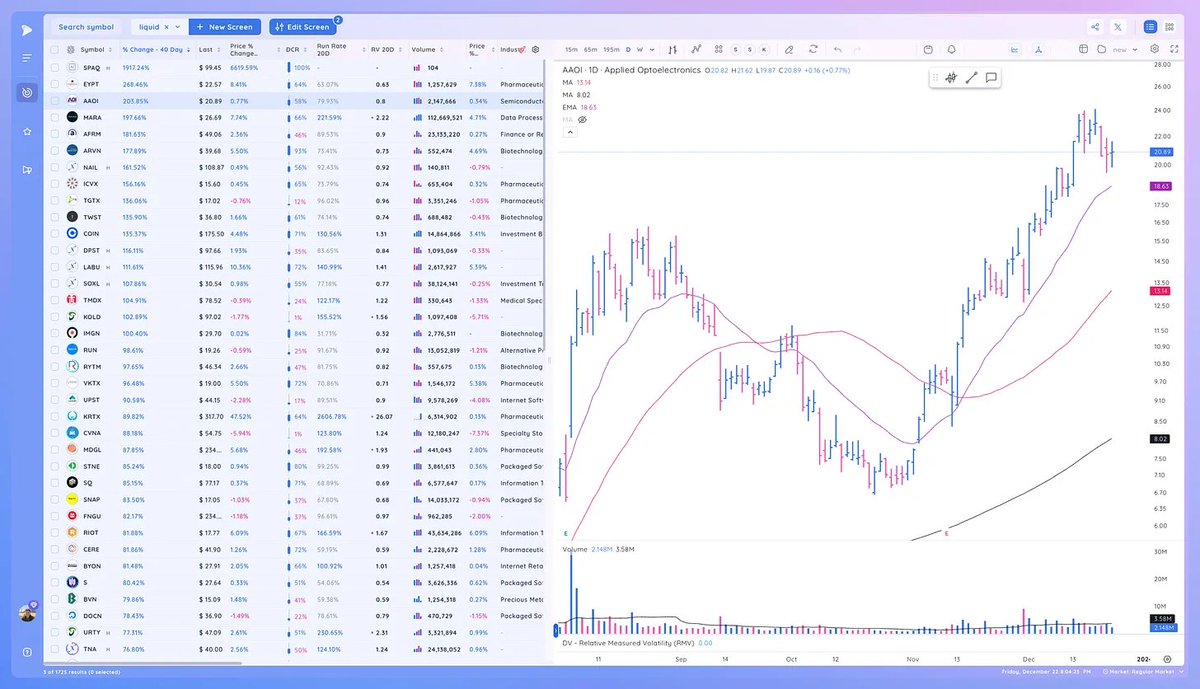1200x689 pixels.
Task: Check the box for the EYPT row
Action: click(55, 84)
